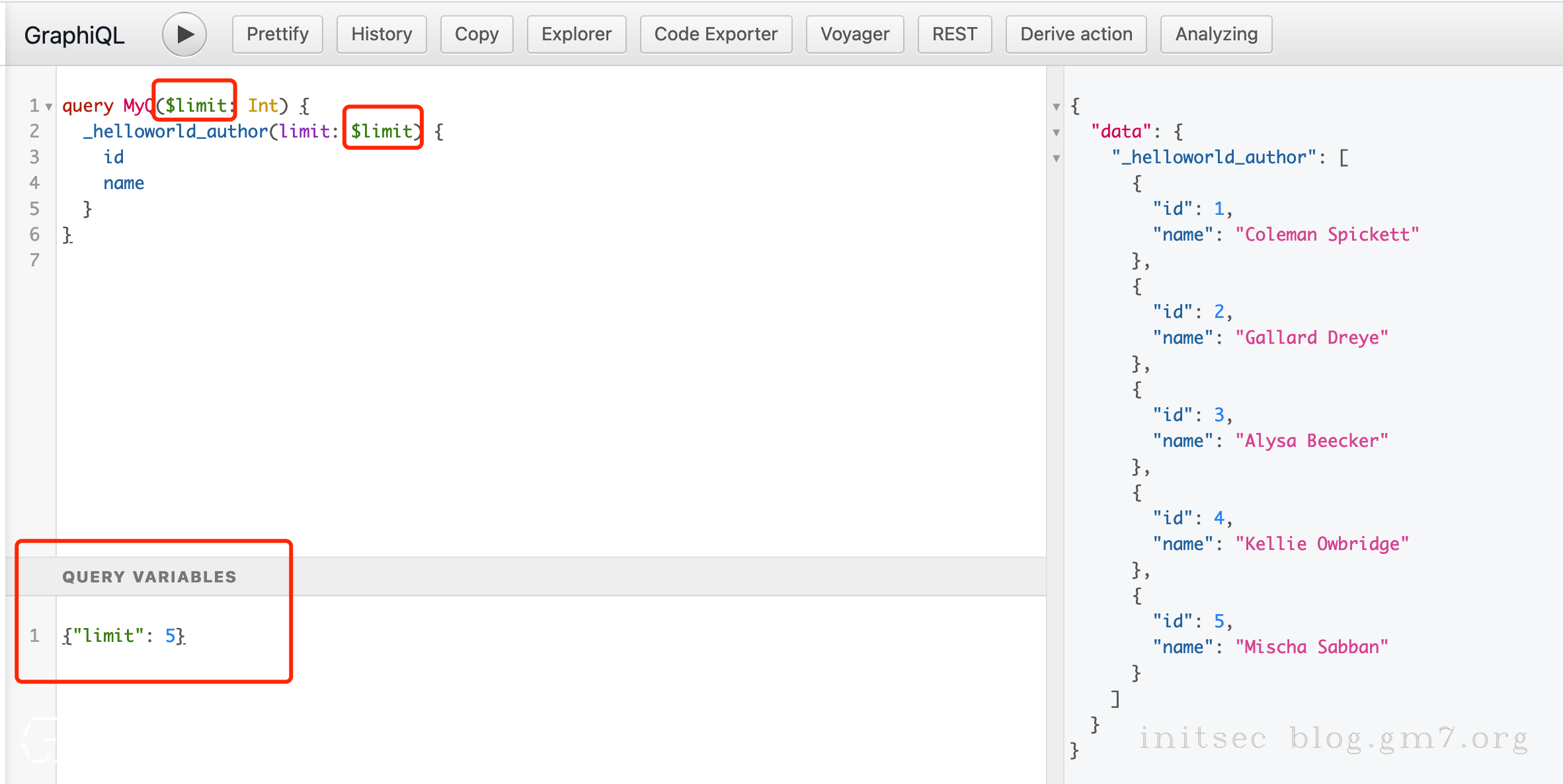The image size is (1563, 784).
Task: Collapse the "data" object in the response
Action: [1057, 132]
